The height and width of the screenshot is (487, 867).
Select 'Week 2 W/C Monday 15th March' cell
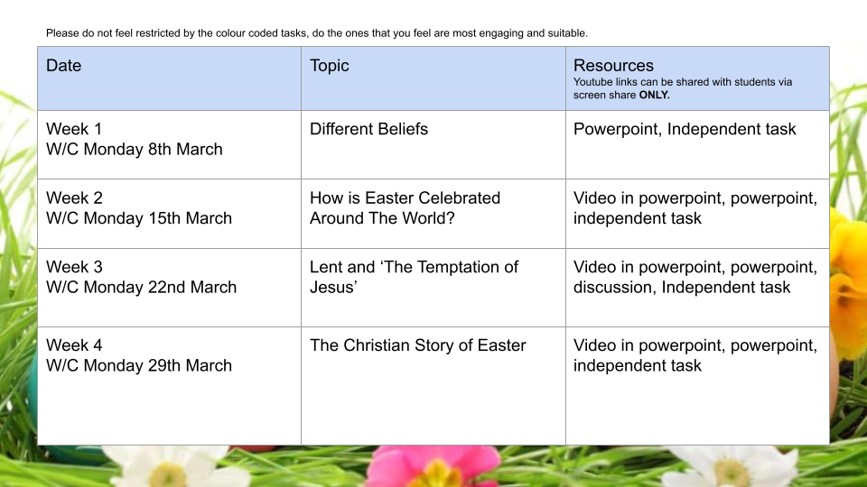pyautogui.click(x=169, y=214)
